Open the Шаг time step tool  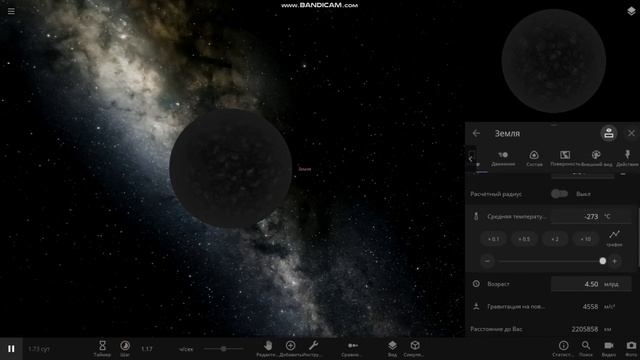125,349
